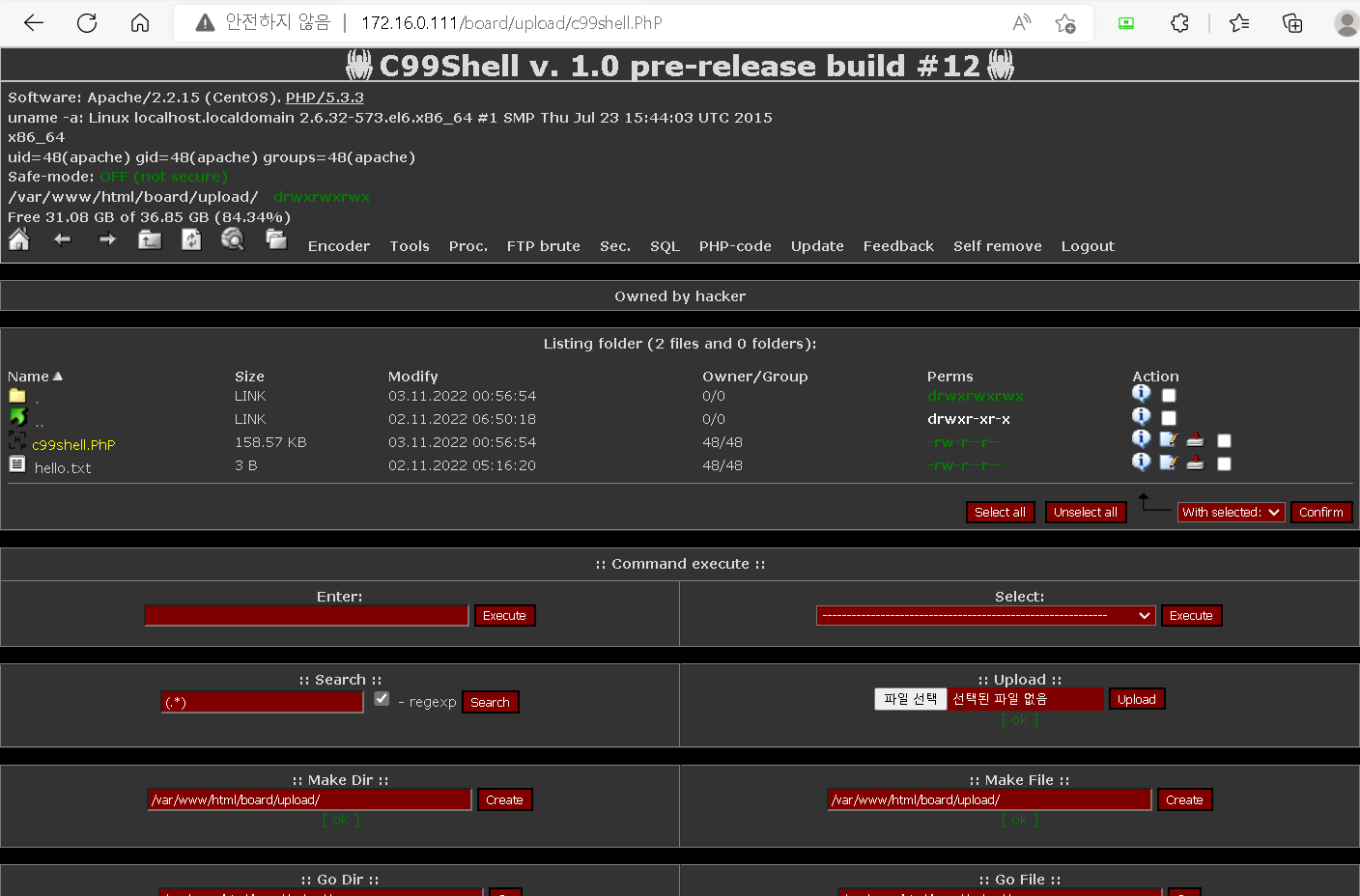
Task: Edit c99shell.PhP with the pencil icon
Action: point(1169,440)
